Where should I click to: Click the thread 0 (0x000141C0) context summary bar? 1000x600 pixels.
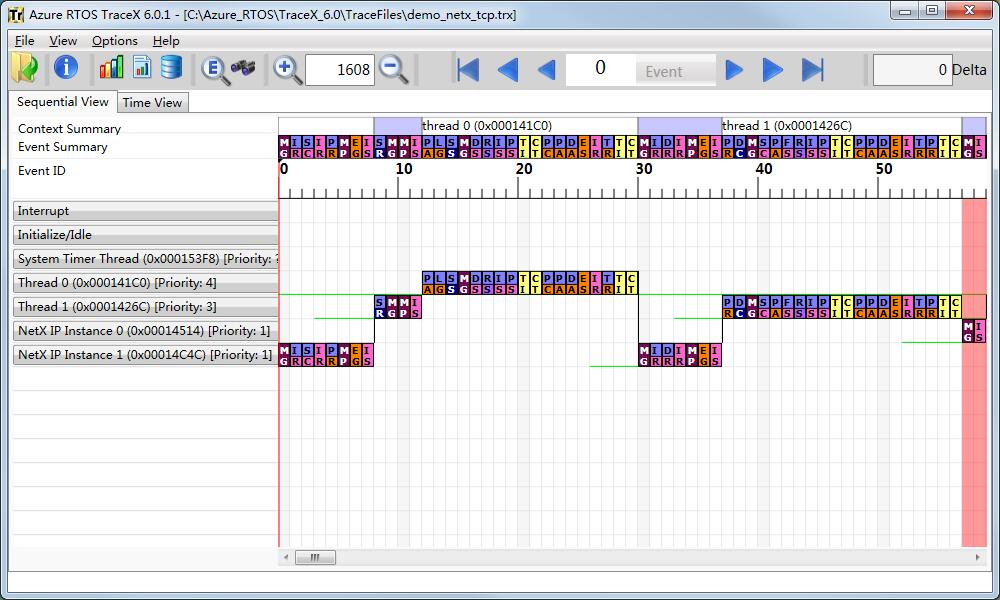[x=529, y=126]
